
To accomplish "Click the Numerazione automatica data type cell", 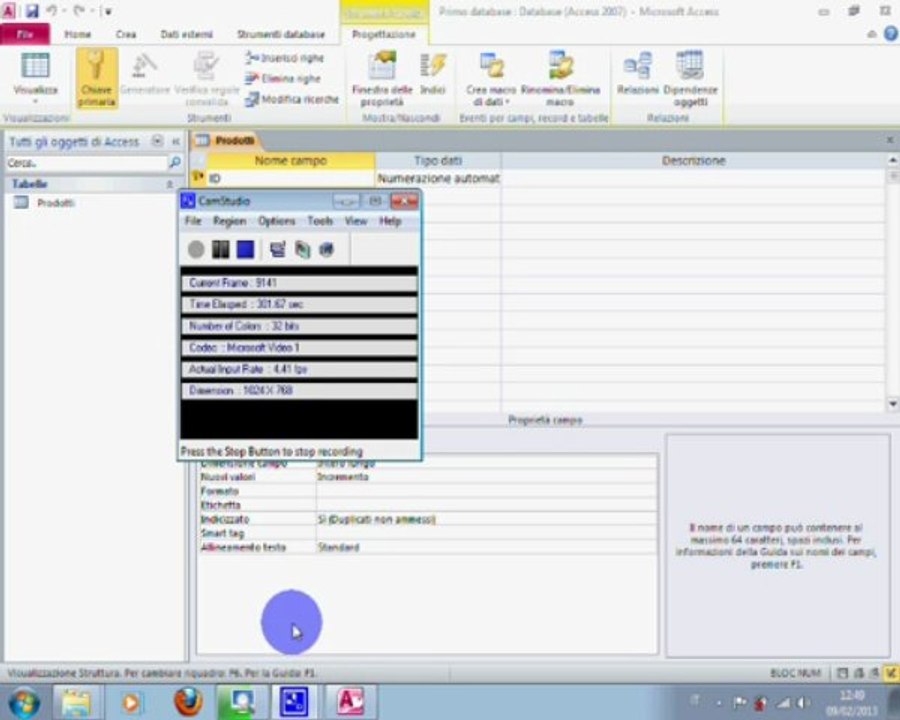I will 438,179.
